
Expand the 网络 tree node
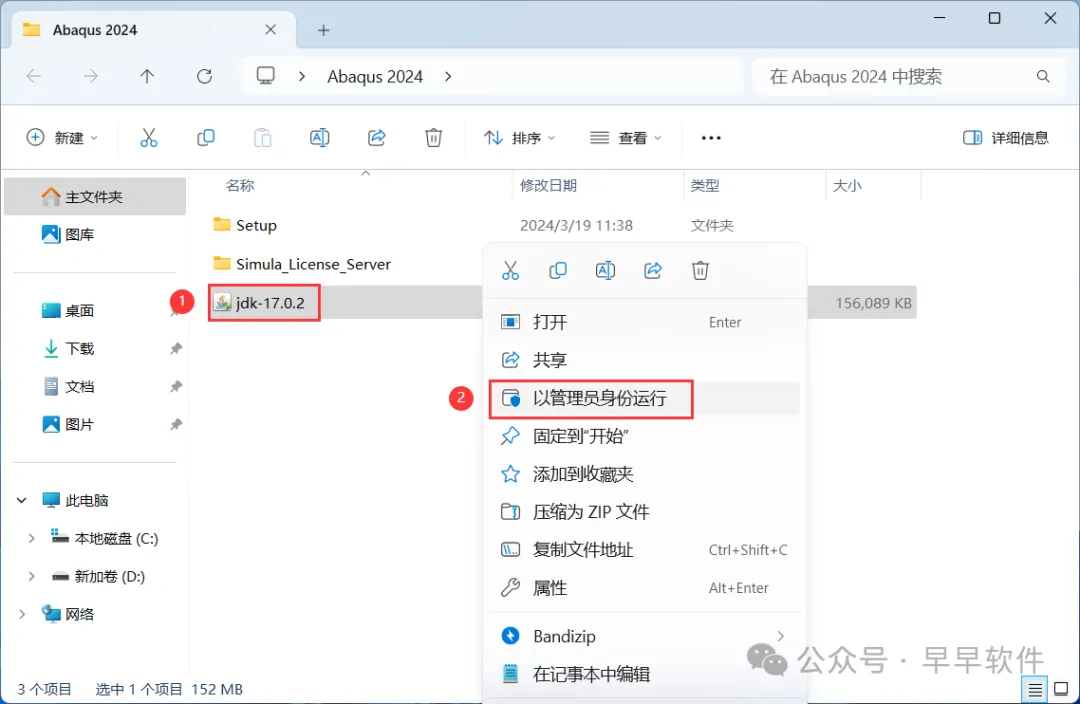click(22, 614)
